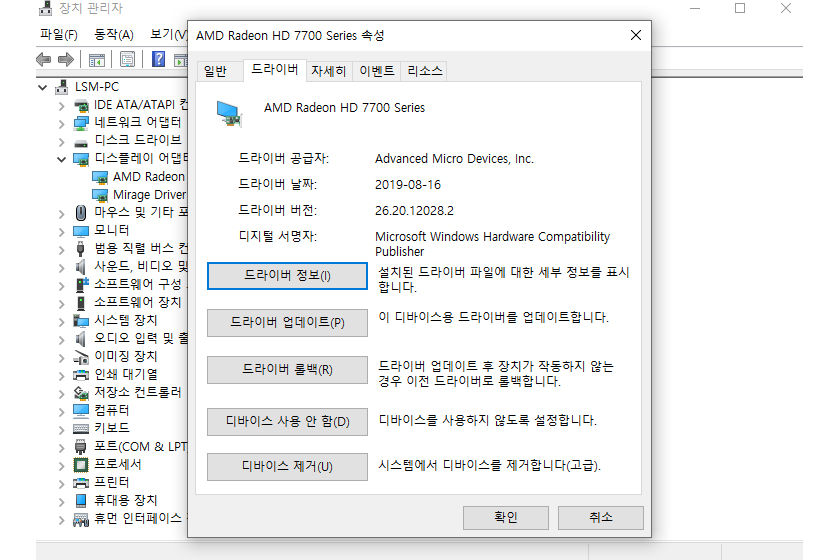Expand the 소프트웨어 장치 node

(x=62, y=303)
